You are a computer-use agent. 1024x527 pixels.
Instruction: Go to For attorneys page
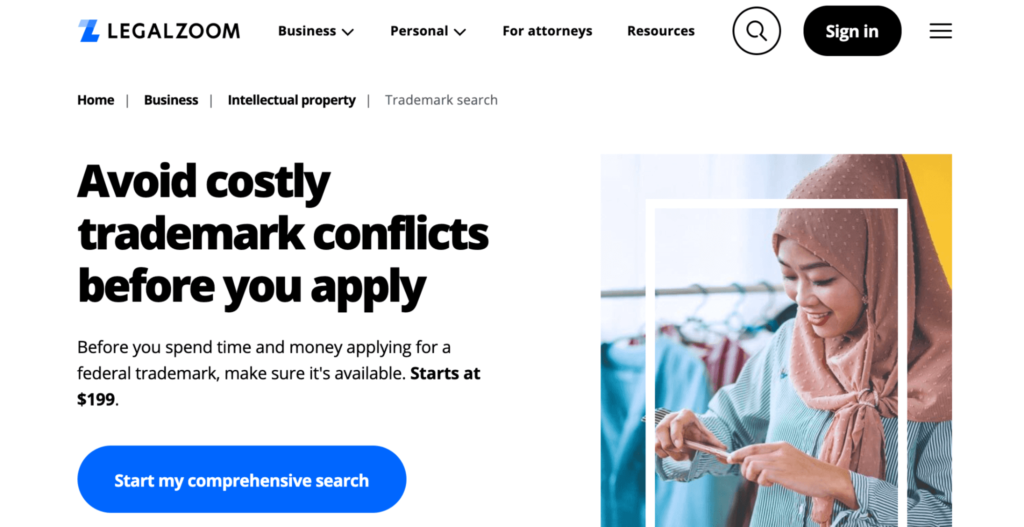[x=547, y=31]
